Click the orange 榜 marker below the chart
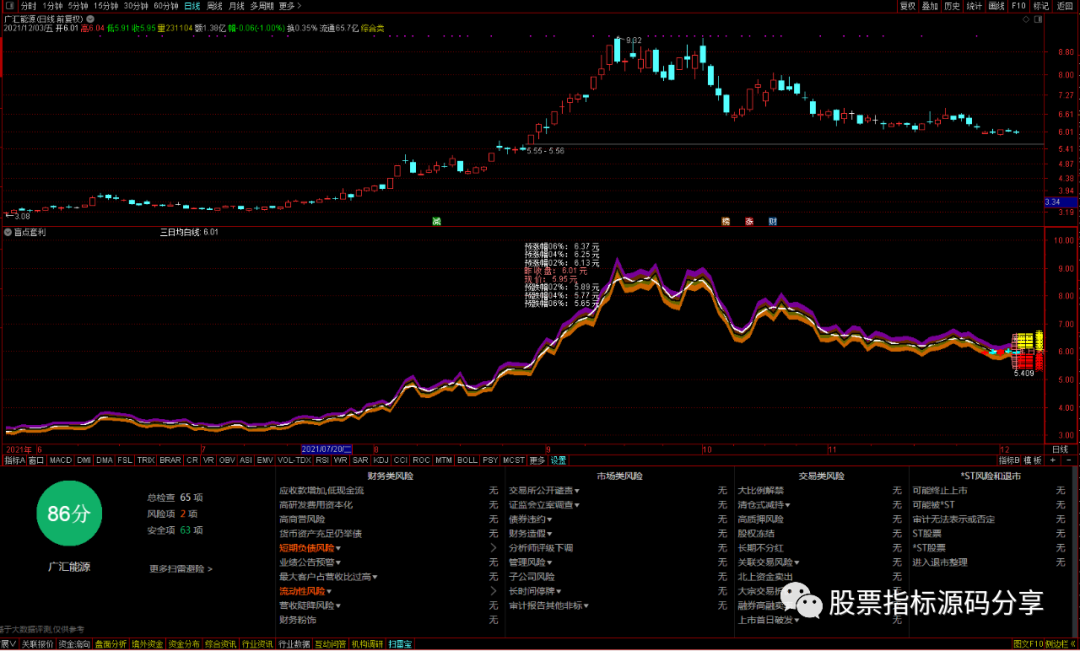Image resolution: width=1080 pixels, height=651 pixels. point(725,221)
